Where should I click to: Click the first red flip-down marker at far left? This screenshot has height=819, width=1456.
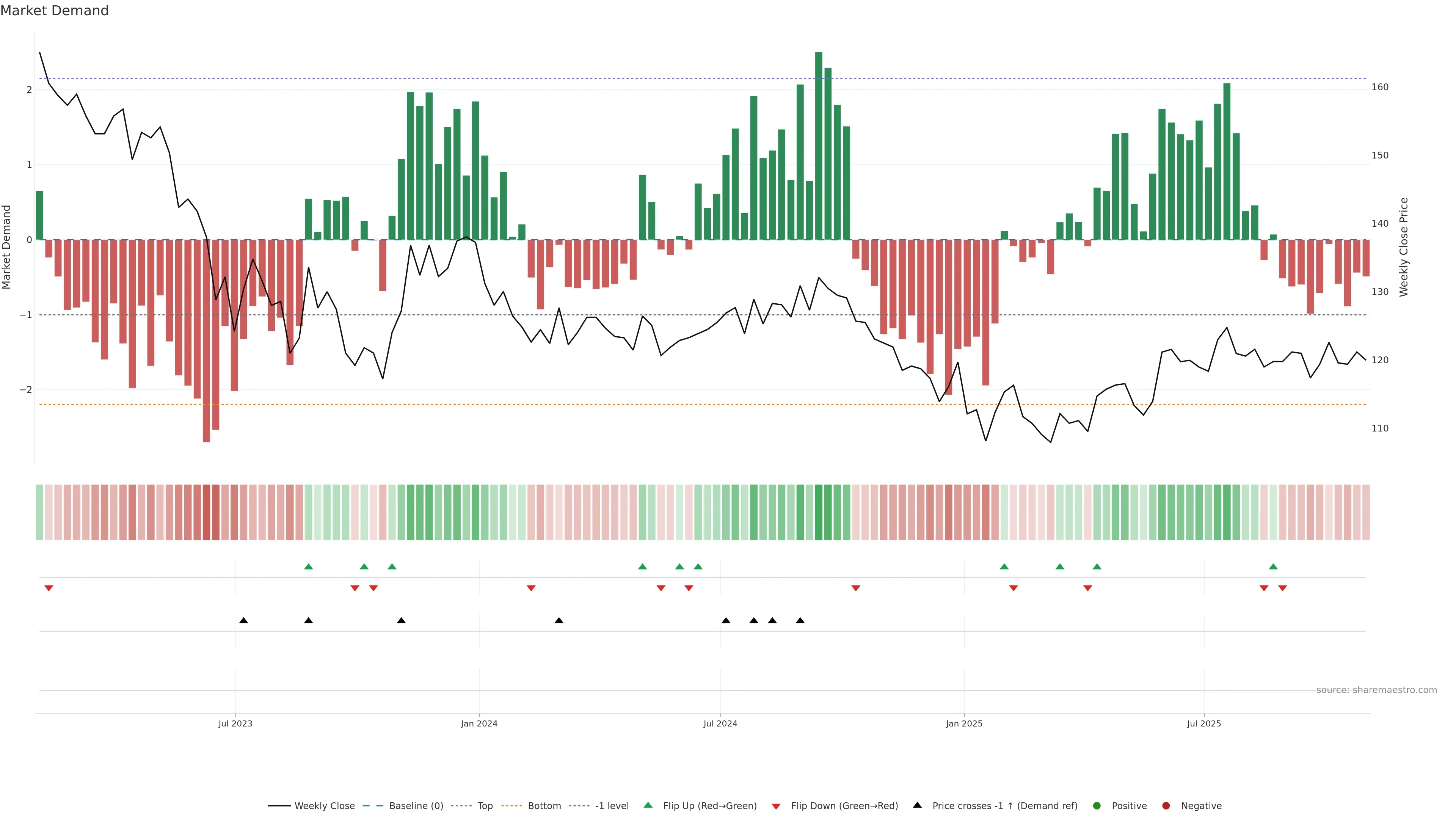49,588
